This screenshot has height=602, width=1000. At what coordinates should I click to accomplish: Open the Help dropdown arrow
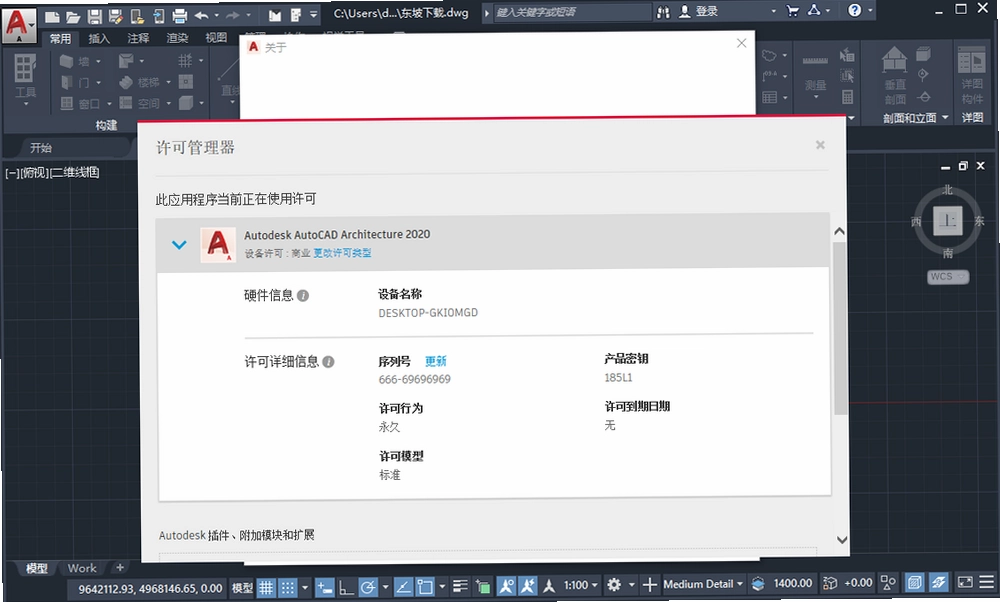[x=870, y=10]
